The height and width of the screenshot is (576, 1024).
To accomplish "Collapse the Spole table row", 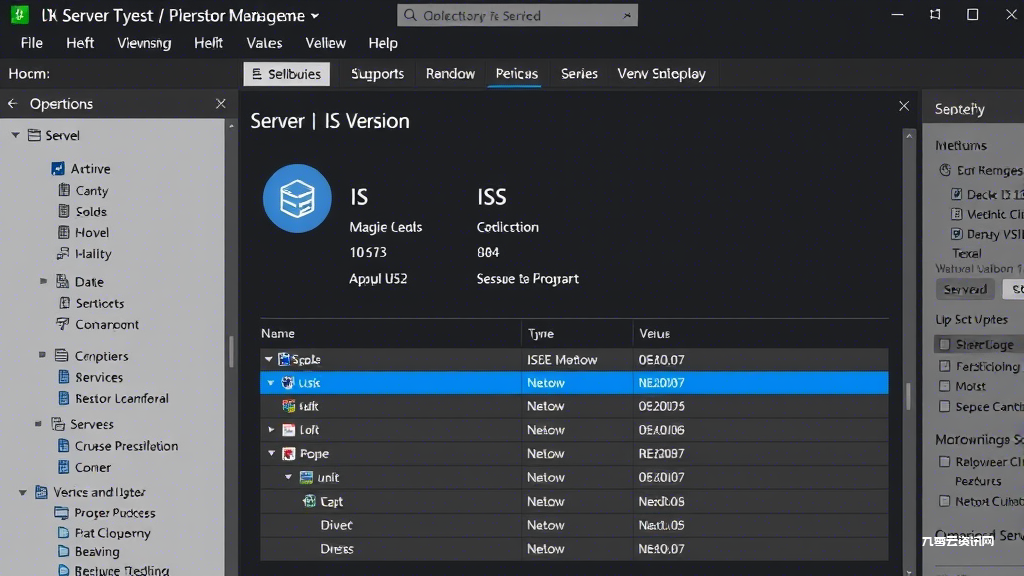I will 268,359.
